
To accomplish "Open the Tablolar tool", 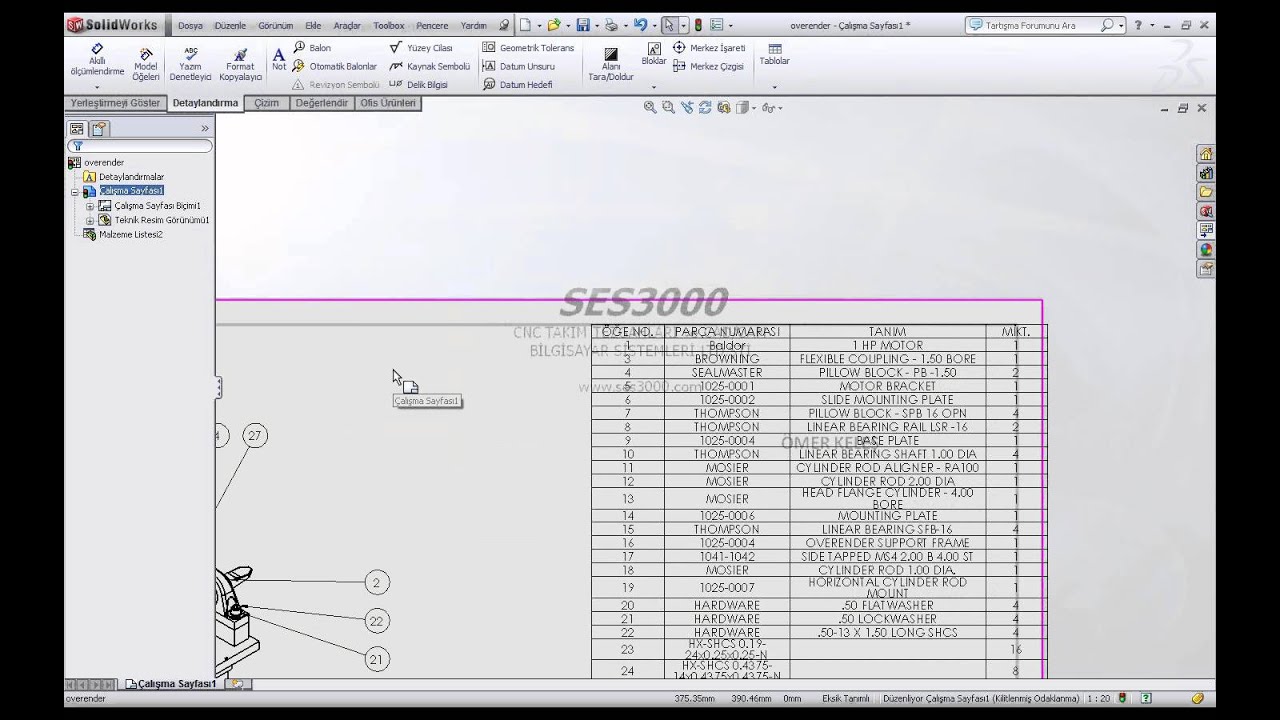I will coord(775,54).
